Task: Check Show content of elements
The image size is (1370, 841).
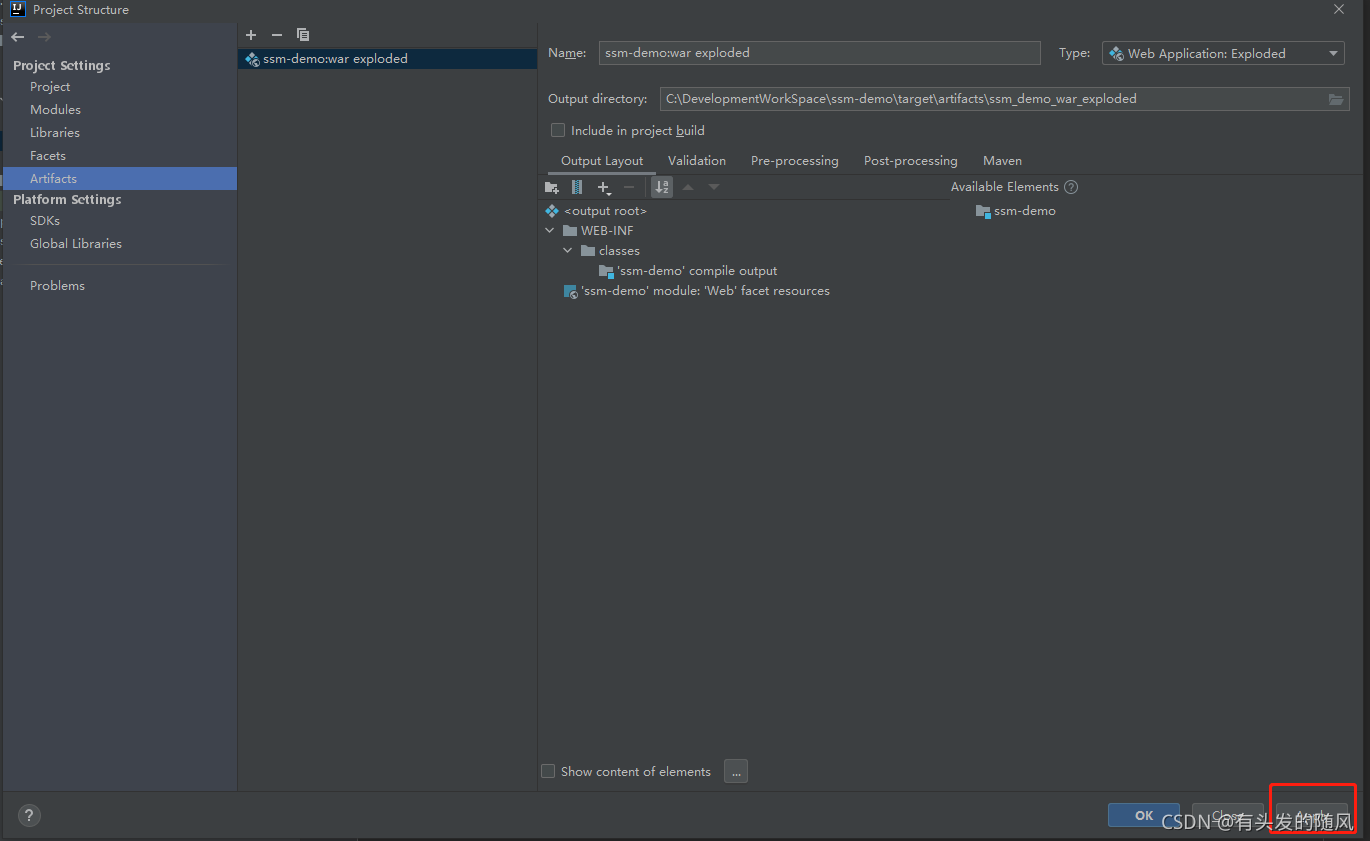Action: [x=548, y=771]
